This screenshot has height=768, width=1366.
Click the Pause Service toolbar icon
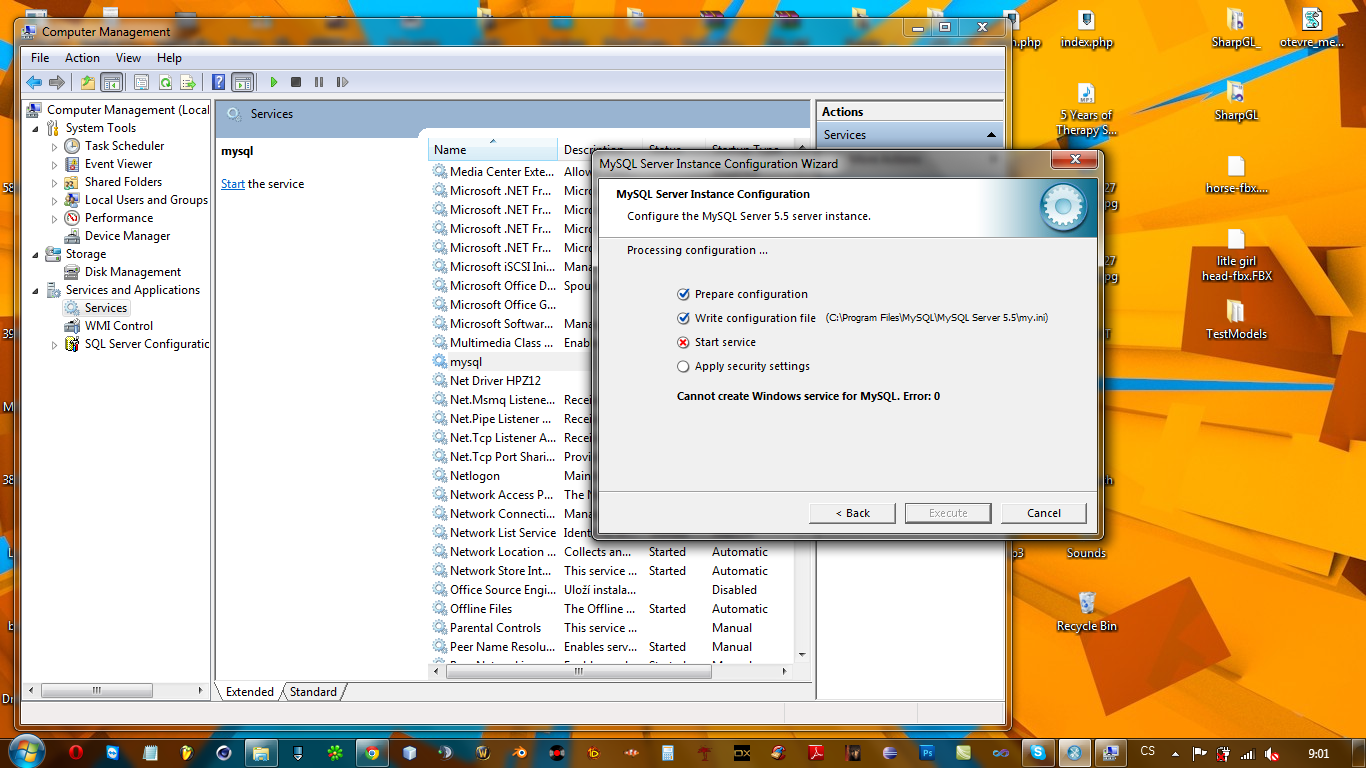(319, 82)
